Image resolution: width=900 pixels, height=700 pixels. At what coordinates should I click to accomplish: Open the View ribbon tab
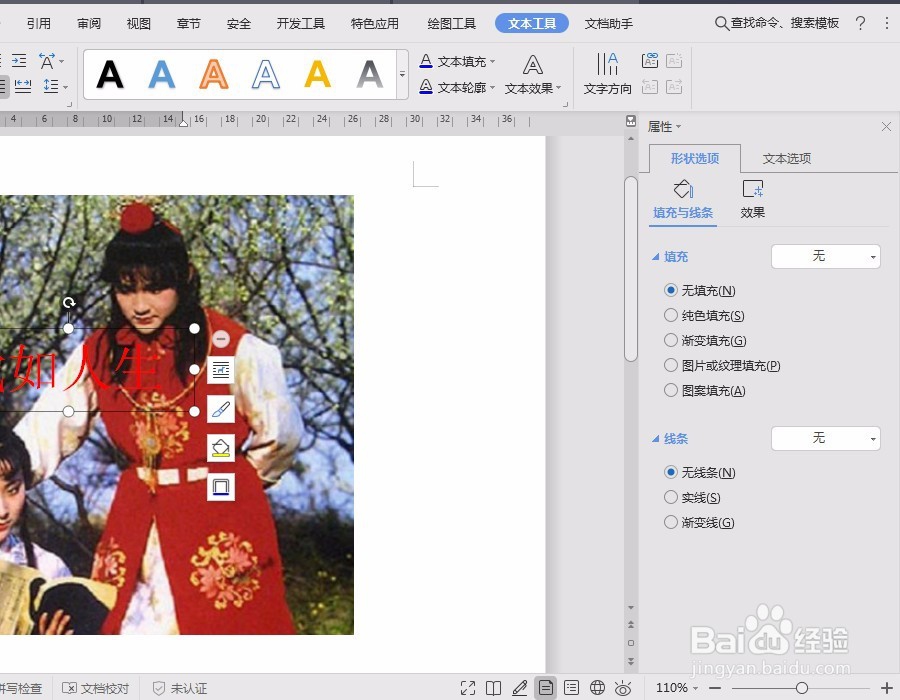pos(138,24)
